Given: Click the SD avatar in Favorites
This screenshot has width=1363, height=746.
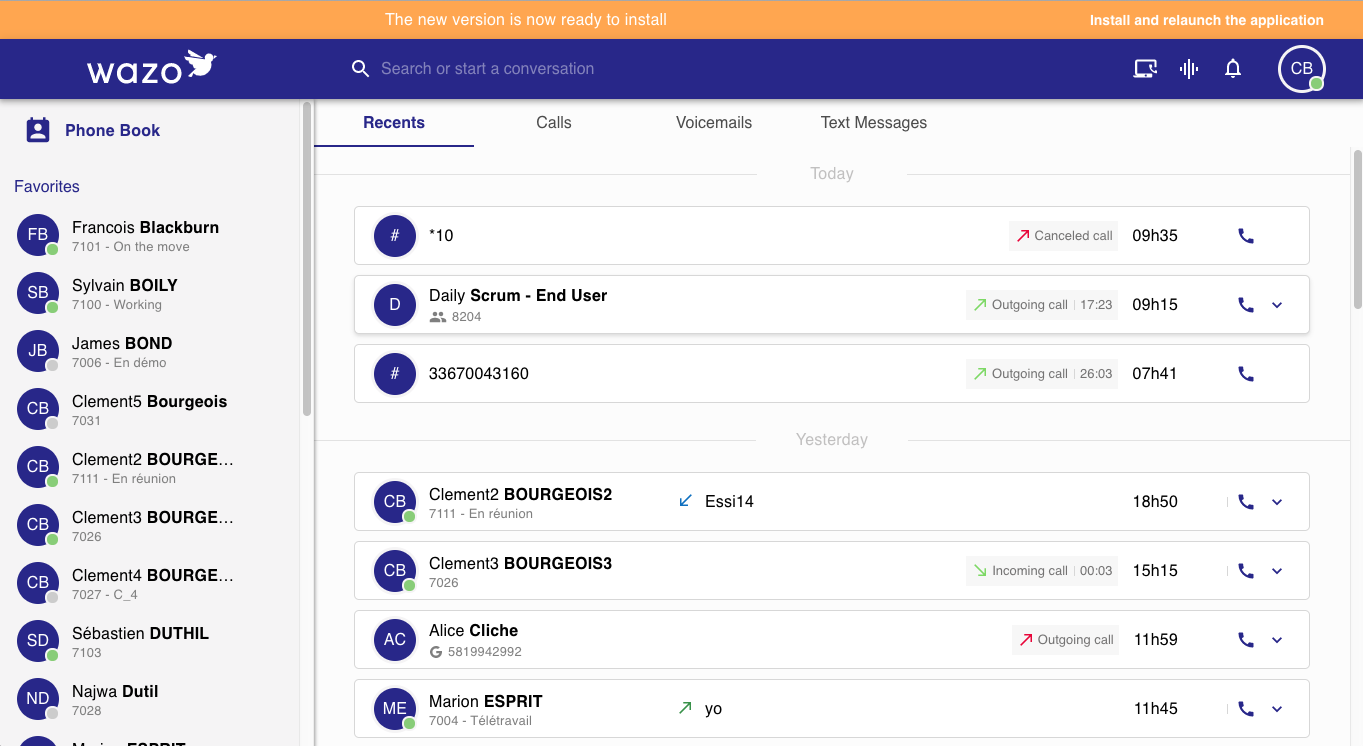Looking at the screenshot, I should coord(38,641).
